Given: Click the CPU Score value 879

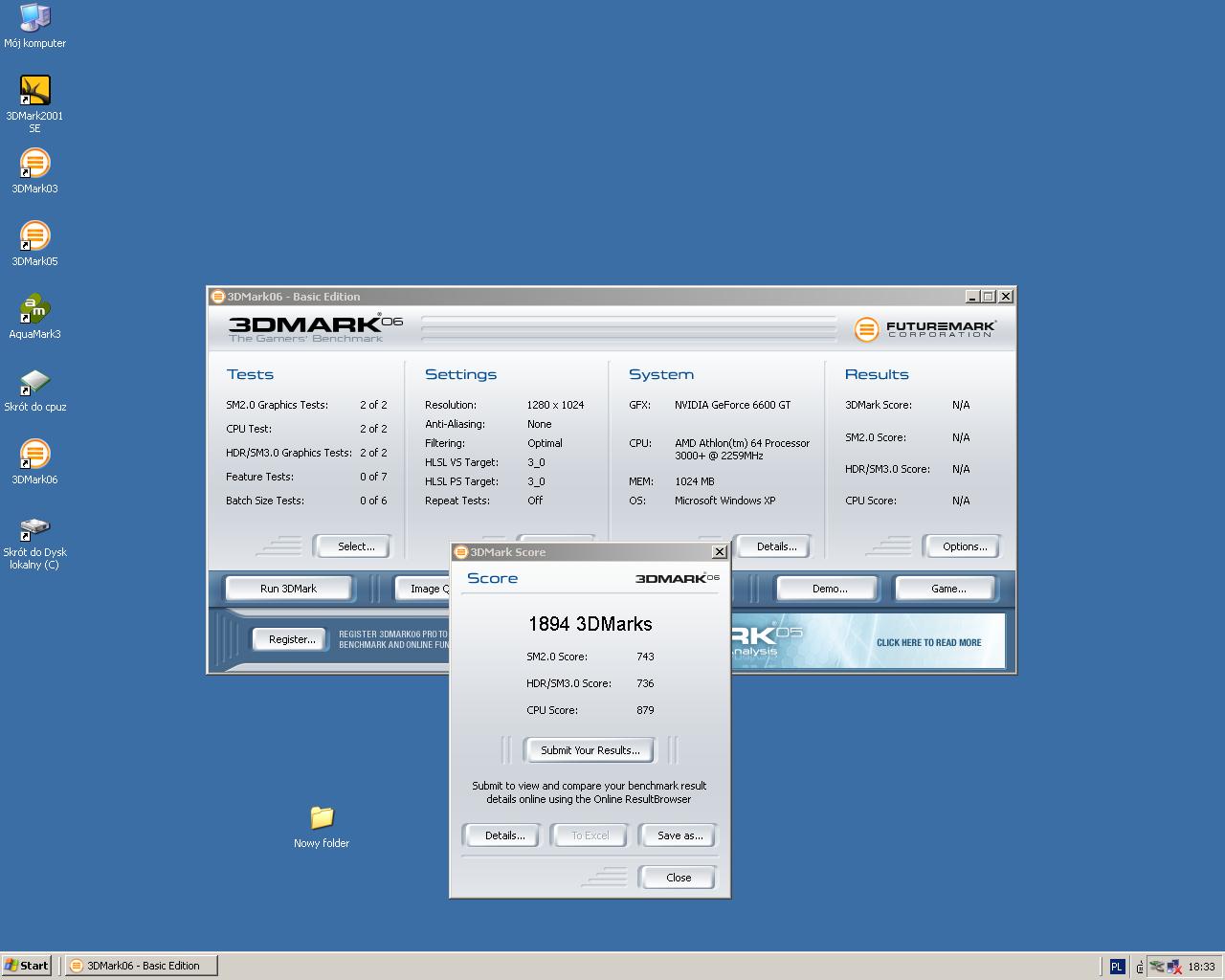Looking at the screenshot, I should [645, 710].
